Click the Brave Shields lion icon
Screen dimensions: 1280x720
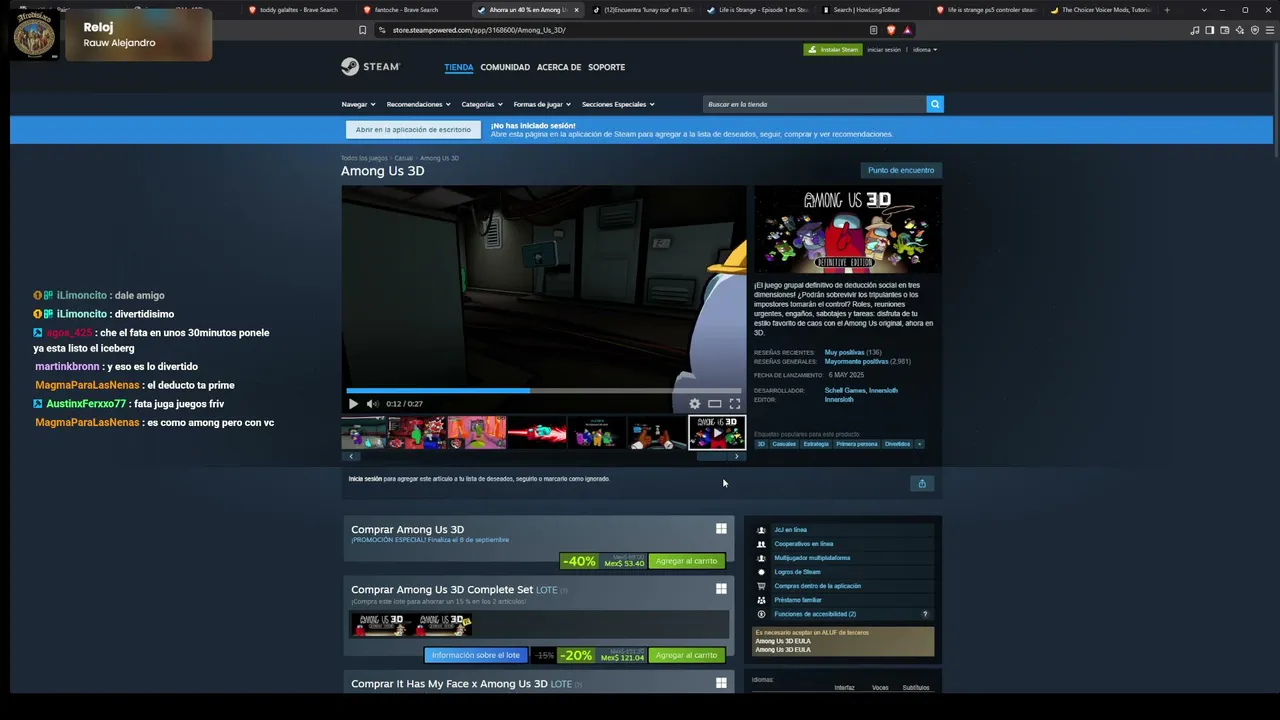click(x=891, y=30)
